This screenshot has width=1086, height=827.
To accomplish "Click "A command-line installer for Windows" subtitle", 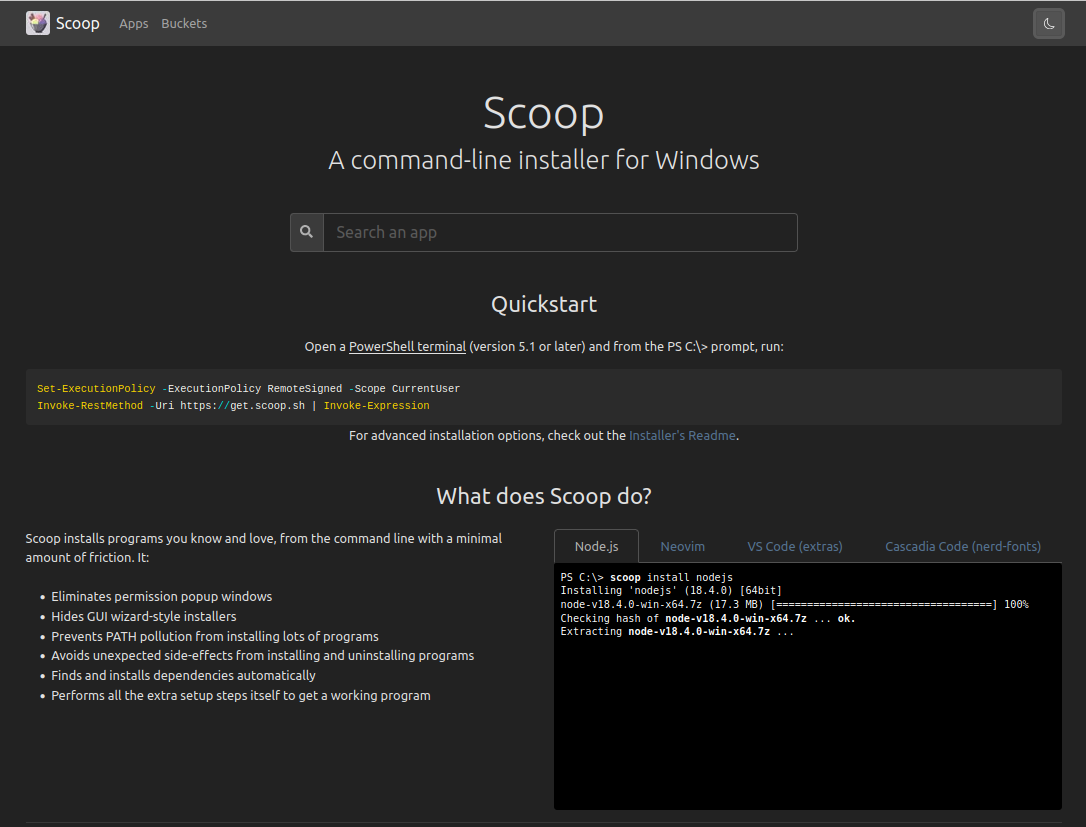I will (544, 160).
